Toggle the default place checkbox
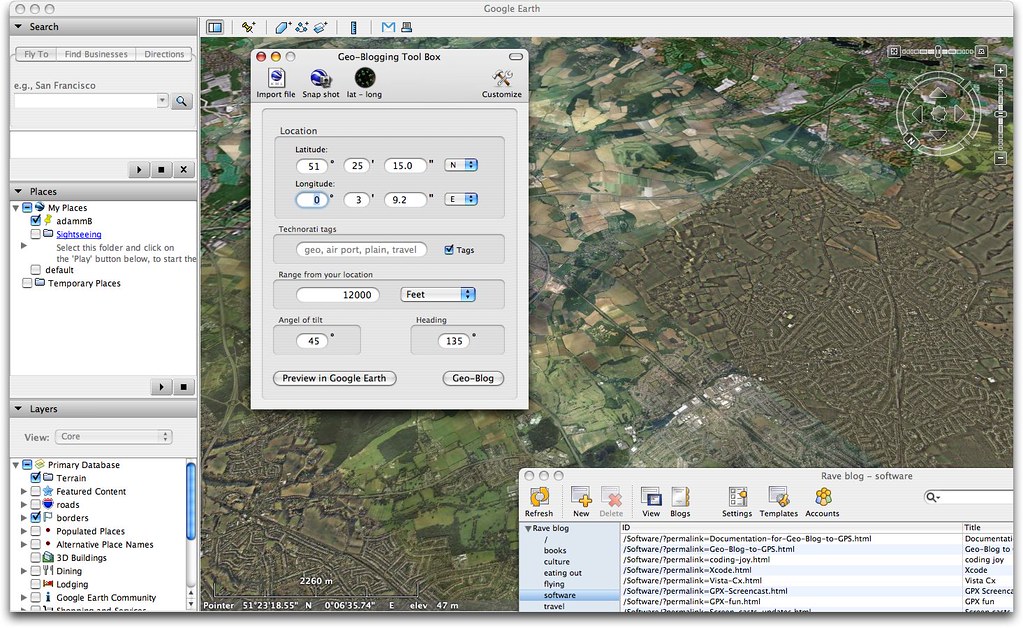Screen dimensions: 1023x628 [x=36, y=269]
